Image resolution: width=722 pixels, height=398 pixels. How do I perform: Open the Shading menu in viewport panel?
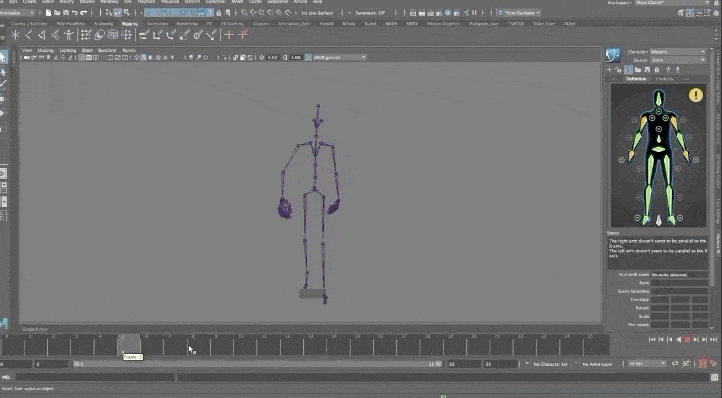45,50
